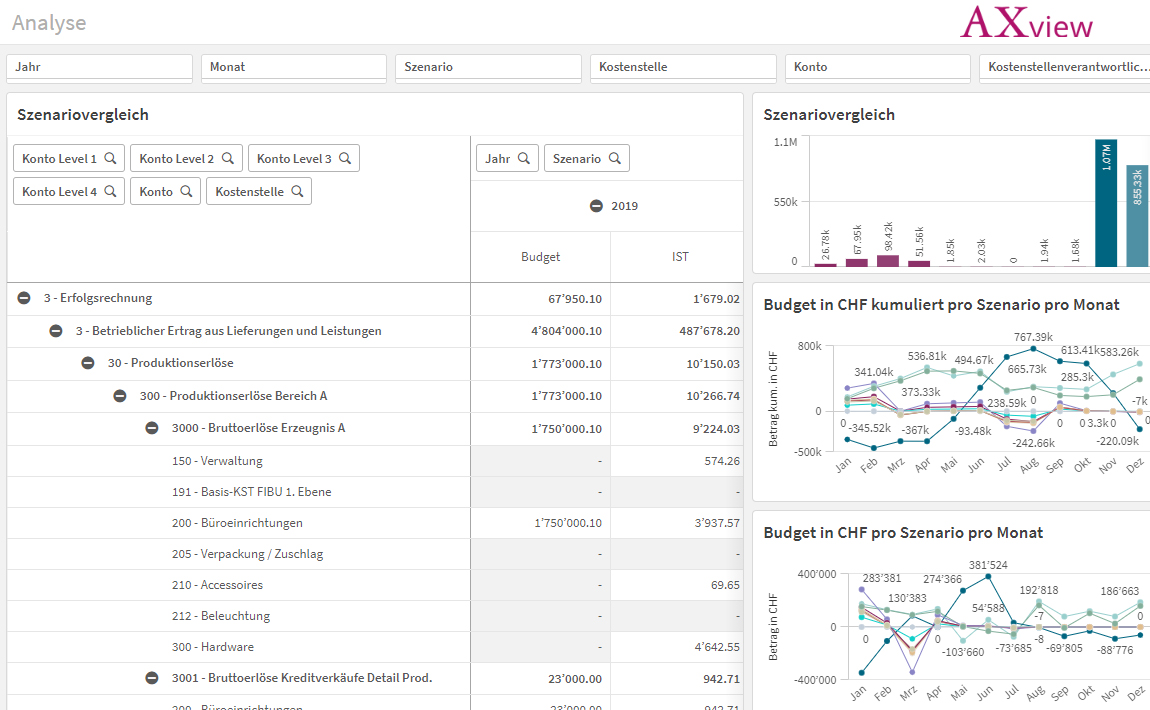Collapse the 2019 year column
The image size is (1150, 710).
pyautogui.click(x=596, y=206)
